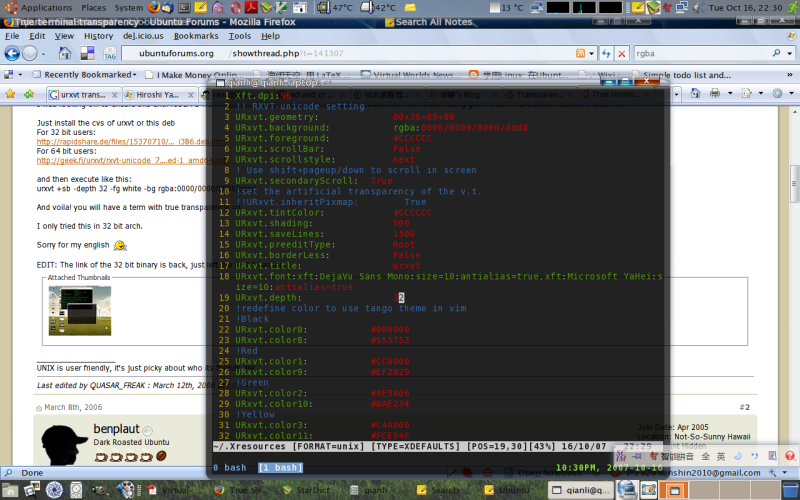Stop loading with the red X
Viewport: 800px width, 500px height.
(621, 53)
